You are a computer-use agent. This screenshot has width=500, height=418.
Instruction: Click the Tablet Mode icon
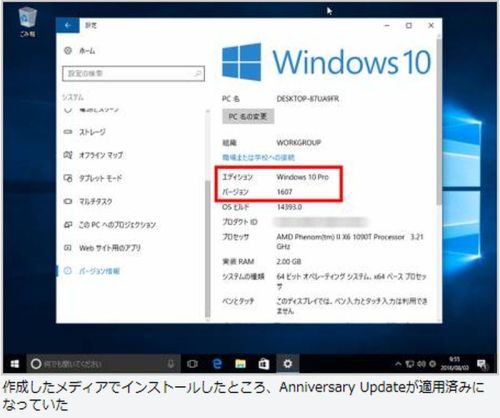coord(68,178)
